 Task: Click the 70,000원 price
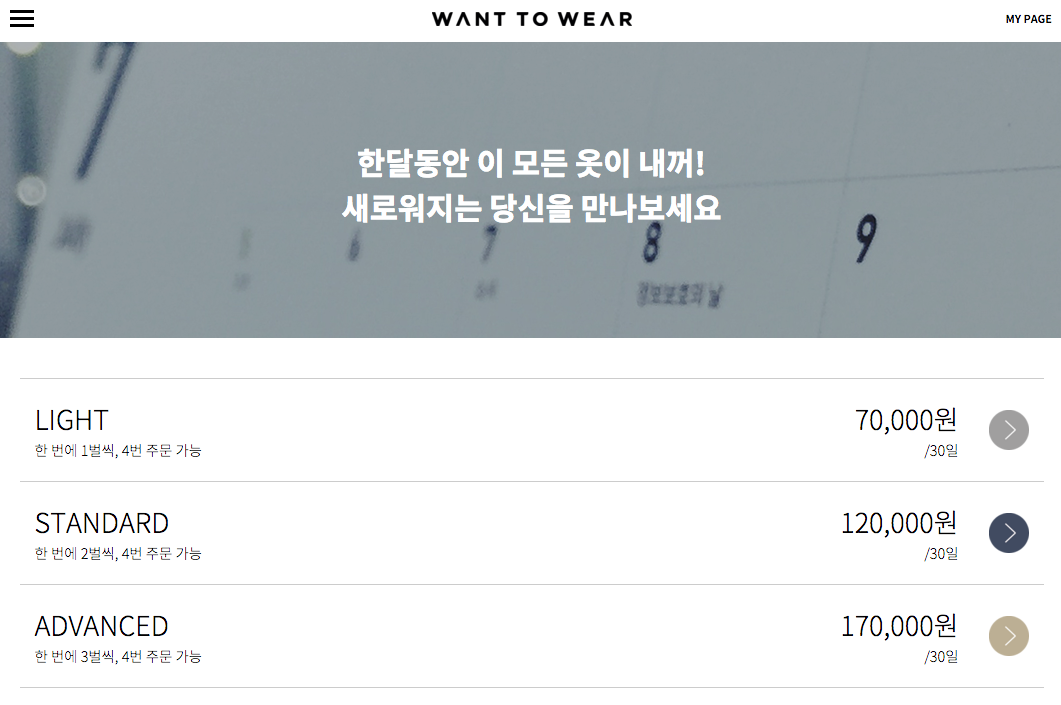point(905,420)
